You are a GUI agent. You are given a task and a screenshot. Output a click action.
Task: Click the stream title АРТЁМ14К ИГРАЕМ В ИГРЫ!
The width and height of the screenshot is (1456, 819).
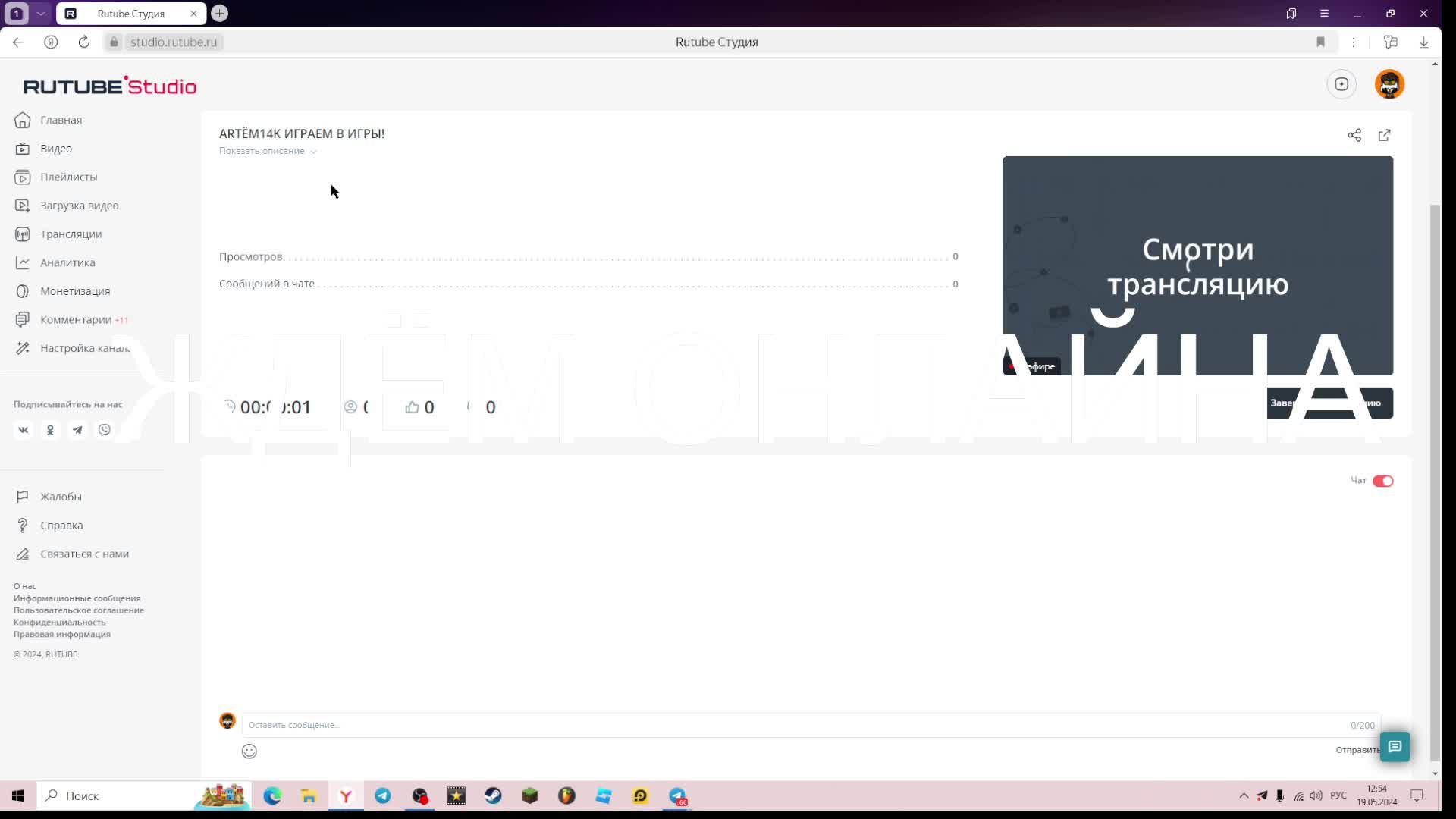pos(302,133)
